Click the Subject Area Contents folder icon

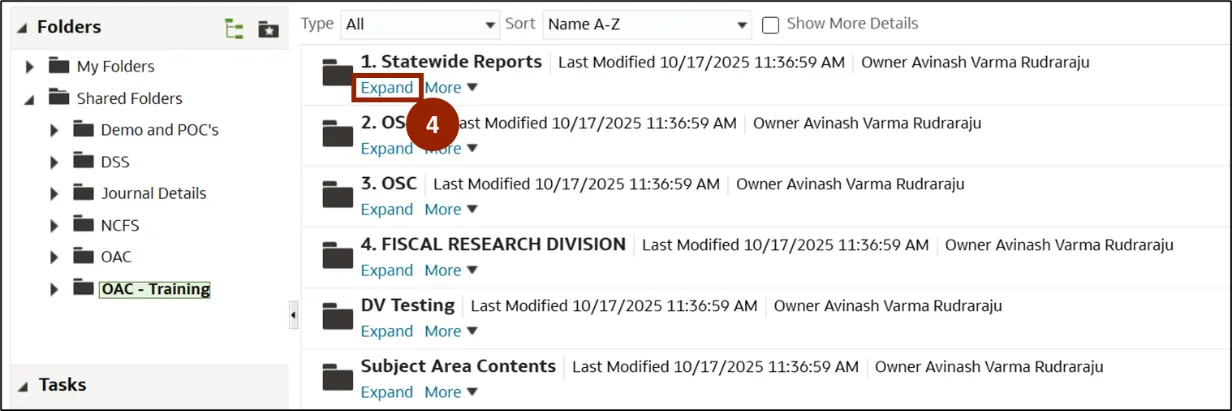coord(338,379)
